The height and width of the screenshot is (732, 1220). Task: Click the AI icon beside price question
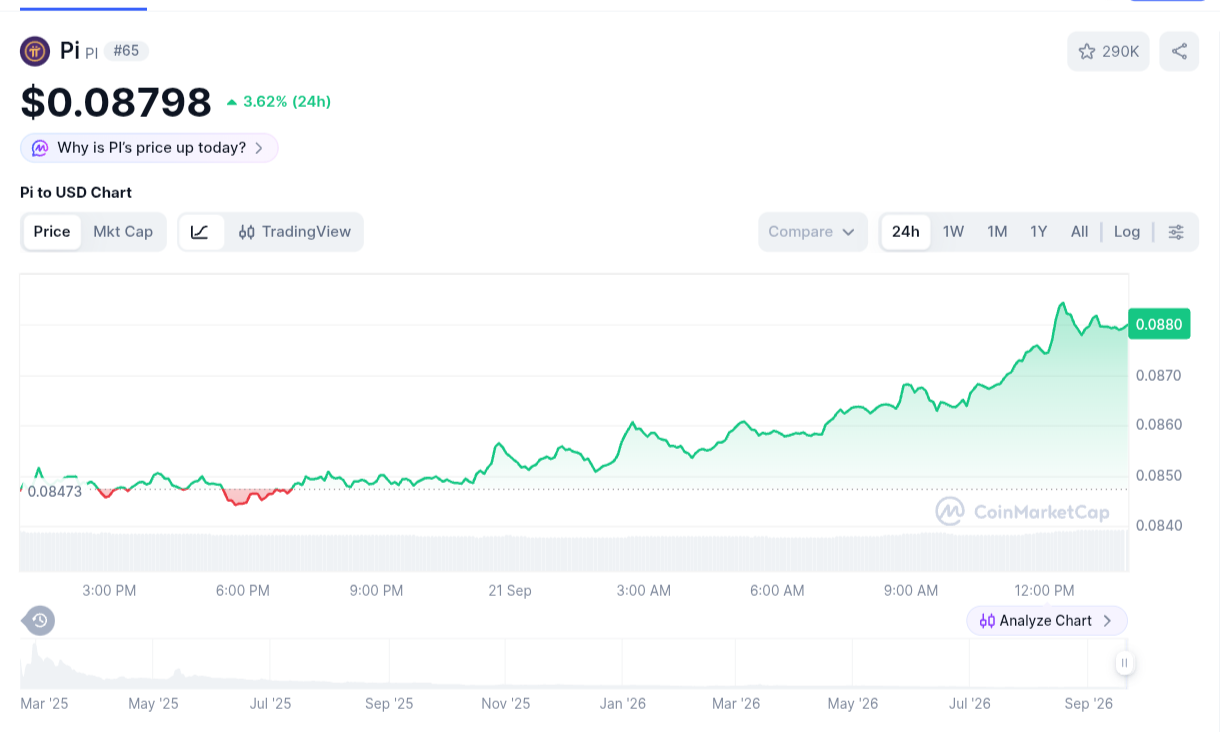(x=40, y=148)
